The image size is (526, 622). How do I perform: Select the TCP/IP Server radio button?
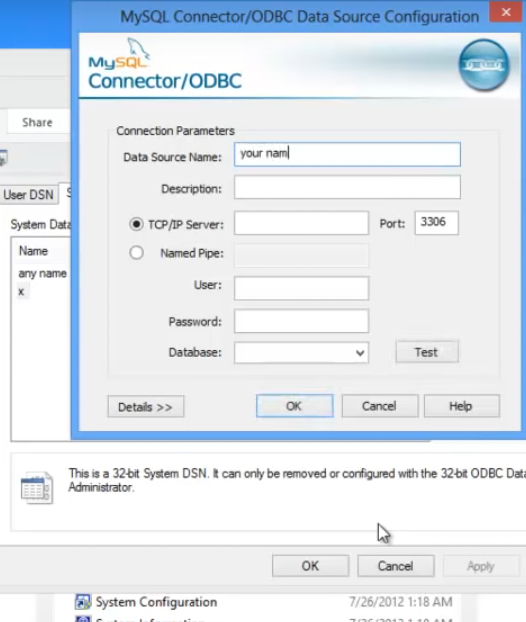136,224
